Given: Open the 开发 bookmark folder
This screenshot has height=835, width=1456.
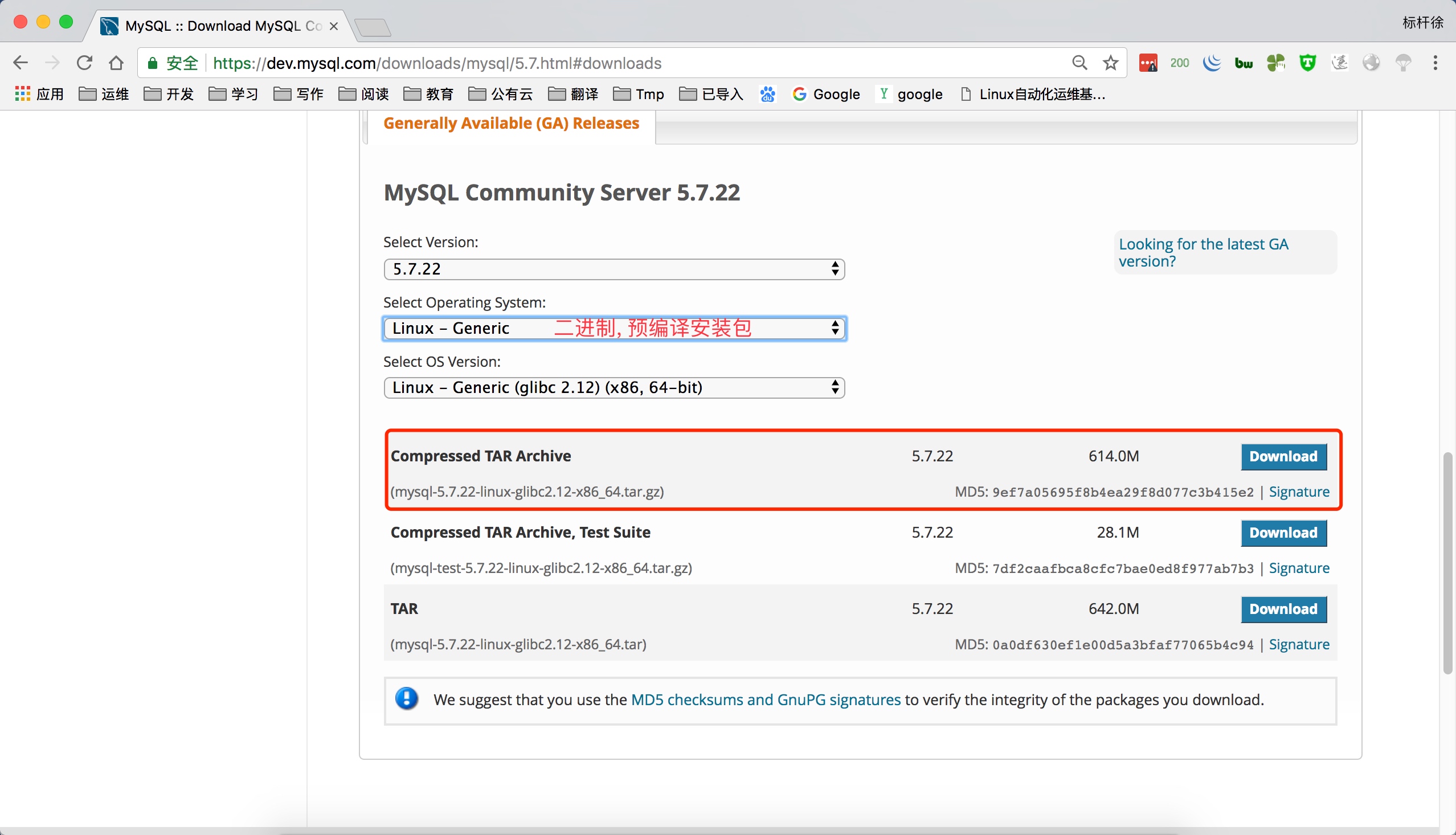Looking at the screenshot, I should click(x=169, y=94).
